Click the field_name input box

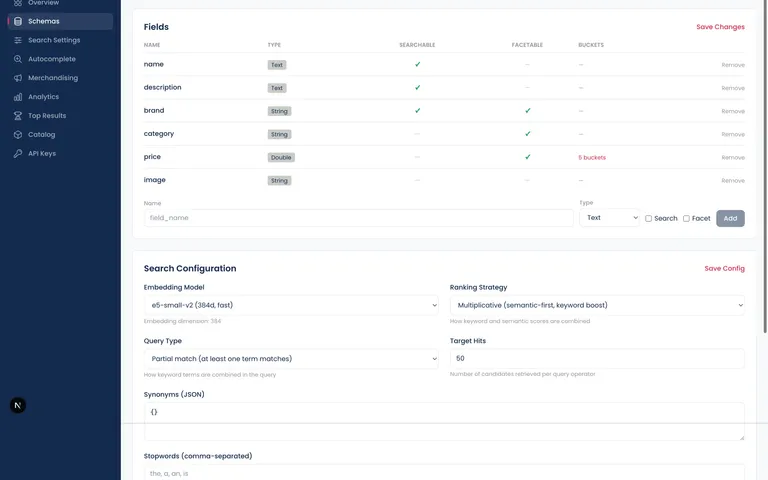(x=358, y=218)
